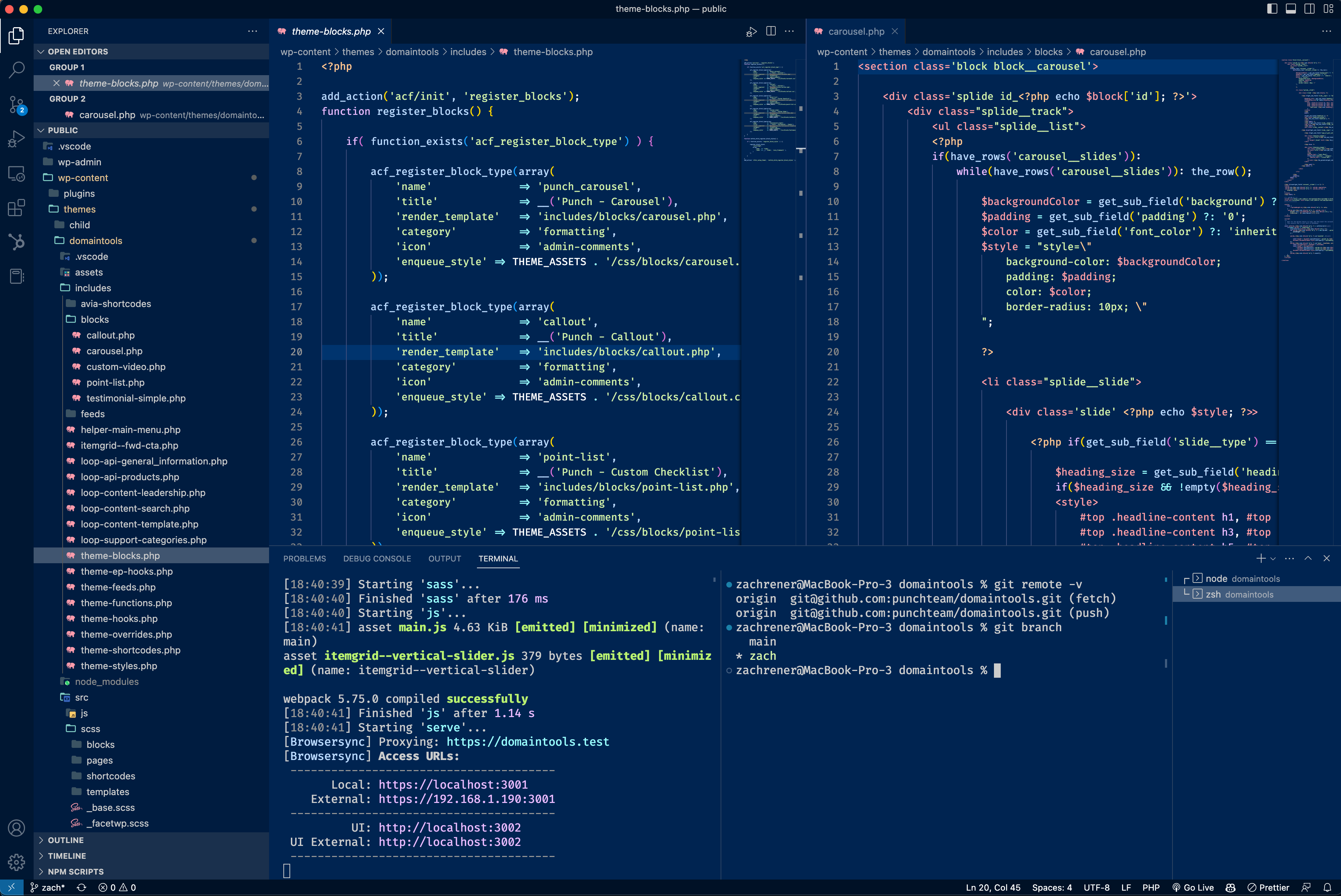Open the Search view in activity bar
Image resolution: width=1341 pixels, height=896 pixels.
click(x=16, y=70)
